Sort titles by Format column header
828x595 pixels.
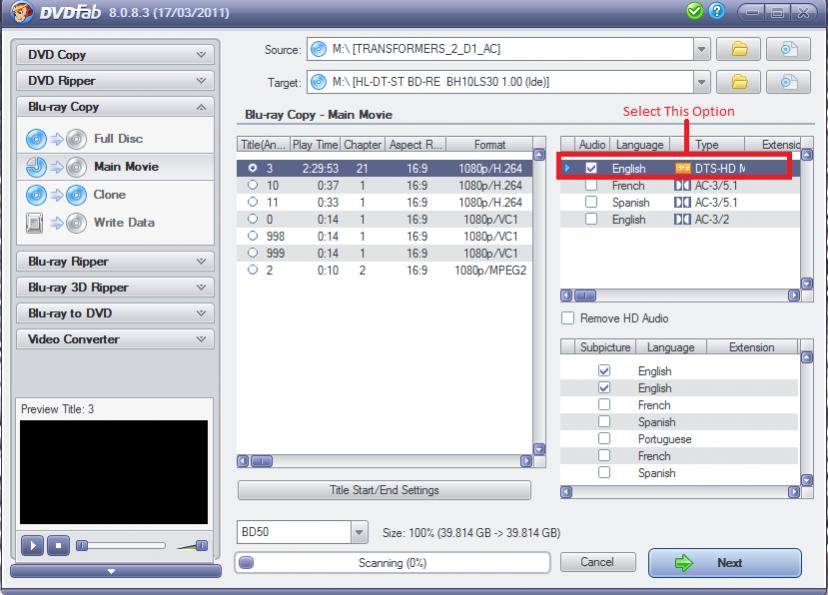tap(490, 145)
